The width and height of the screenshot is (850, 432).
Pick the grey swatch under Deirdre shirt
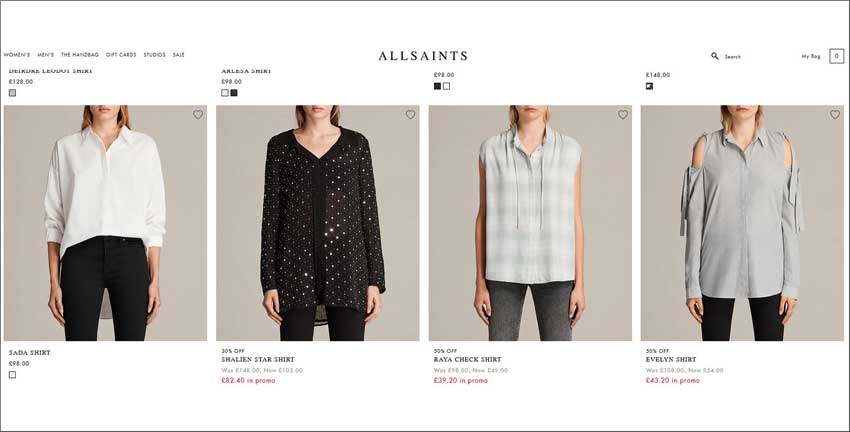(12, 93)
